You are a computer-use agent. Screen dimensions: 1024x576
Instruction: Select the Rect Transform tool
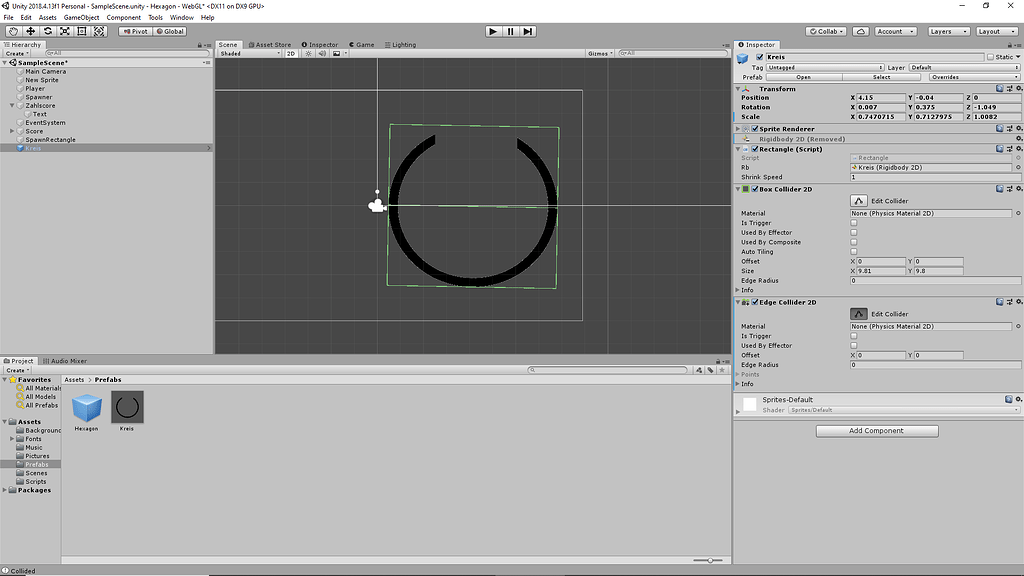point(81,31)
